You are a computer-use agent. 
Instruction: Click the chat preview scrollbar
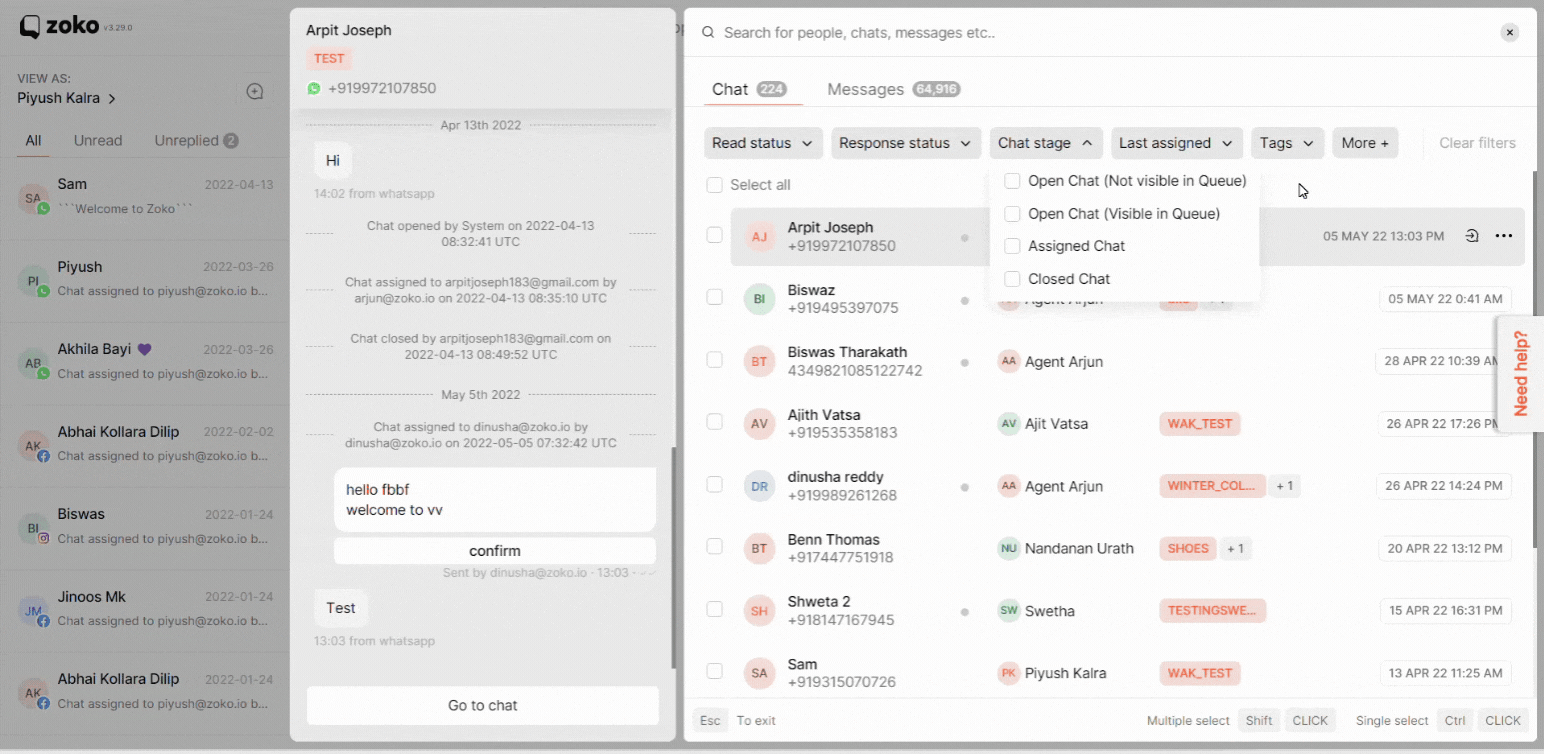[x=673, y=558]
